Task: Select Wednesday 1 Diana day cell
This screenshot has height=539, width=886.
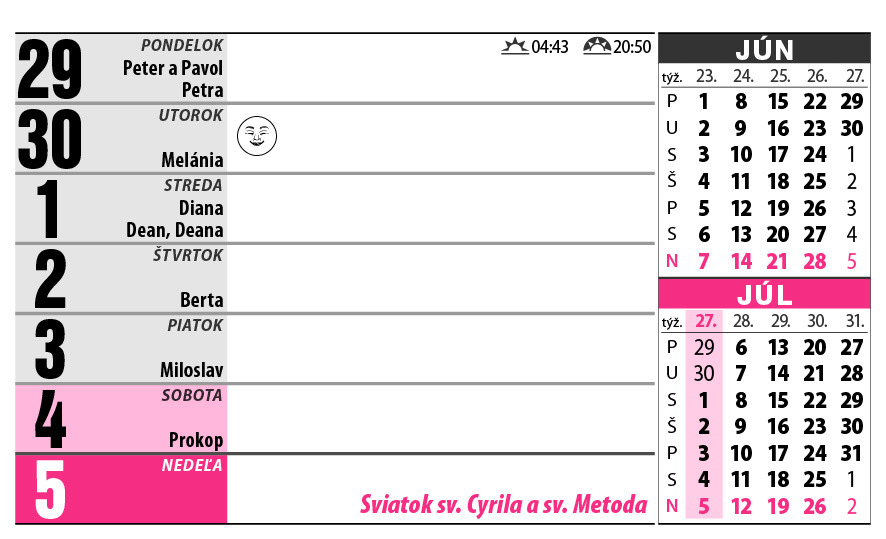Action: [x=122, y=208]
